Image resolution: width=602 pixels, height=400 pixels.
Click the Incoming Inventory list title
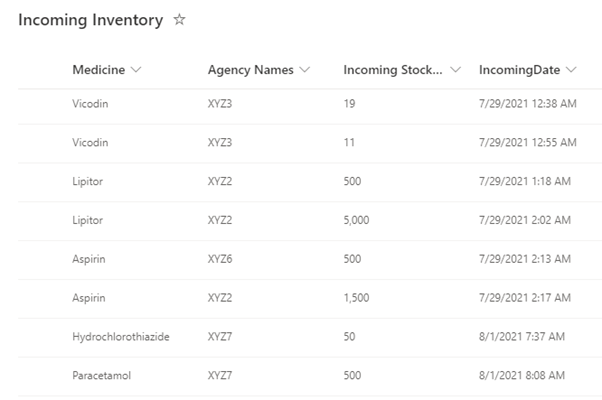90,20
